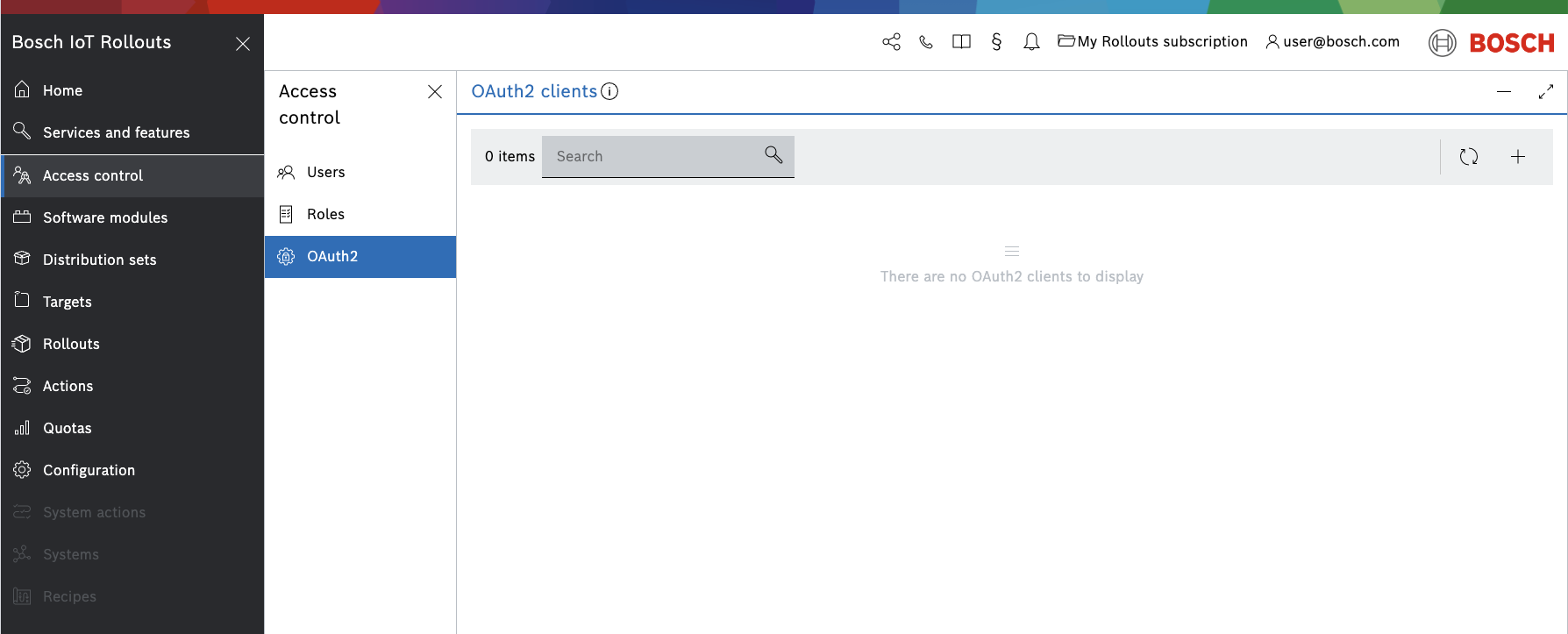
Task: Open the Distribution sets page
Action: coord(99,260)
